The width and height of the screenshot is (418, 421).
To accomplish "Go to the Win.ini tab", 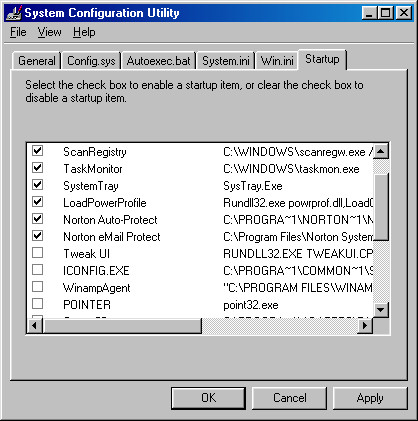I will tap(277, 61).
